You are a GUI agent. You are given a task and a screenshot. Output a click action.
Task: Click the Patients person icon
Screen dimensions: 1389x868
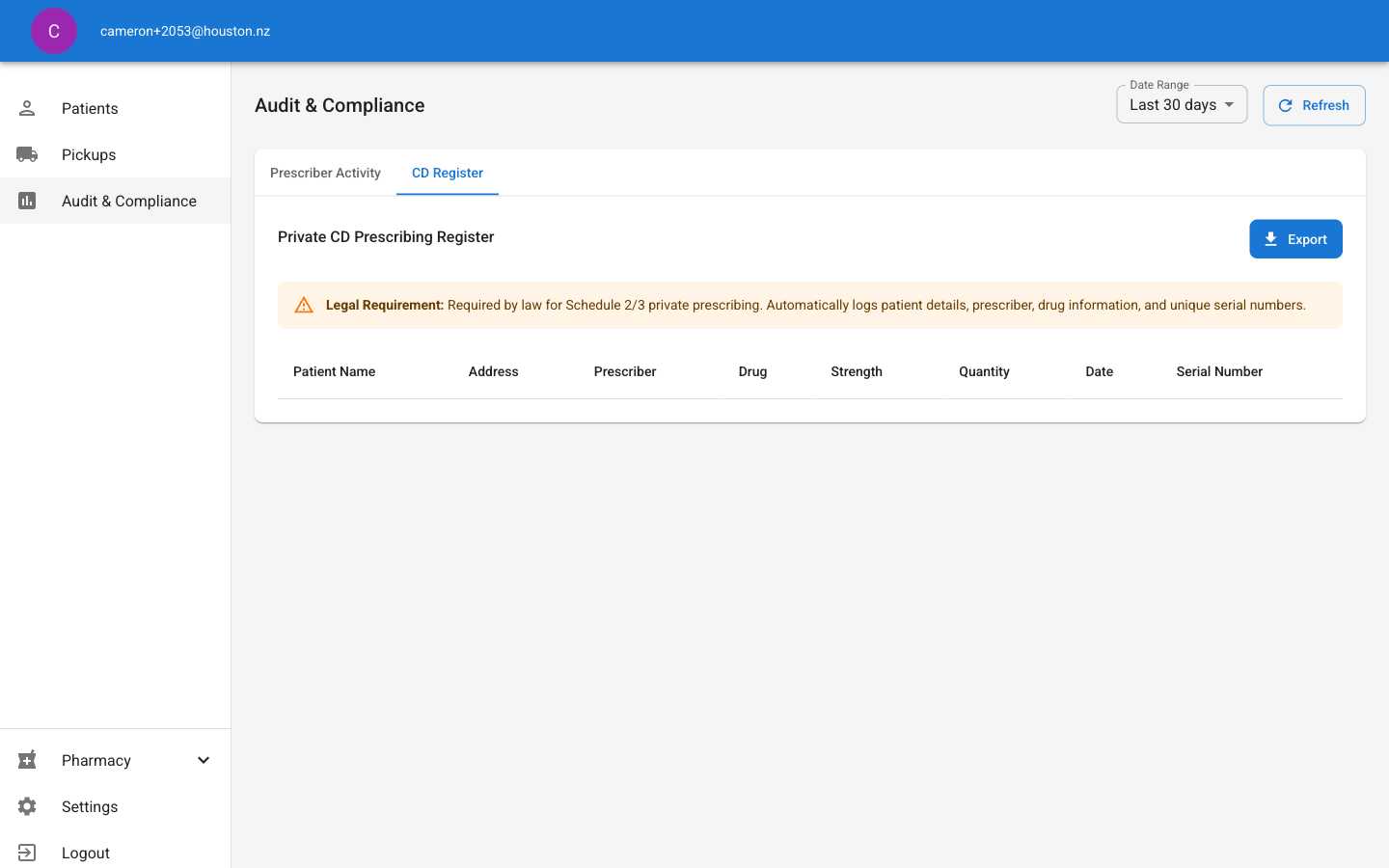point(27,108)
